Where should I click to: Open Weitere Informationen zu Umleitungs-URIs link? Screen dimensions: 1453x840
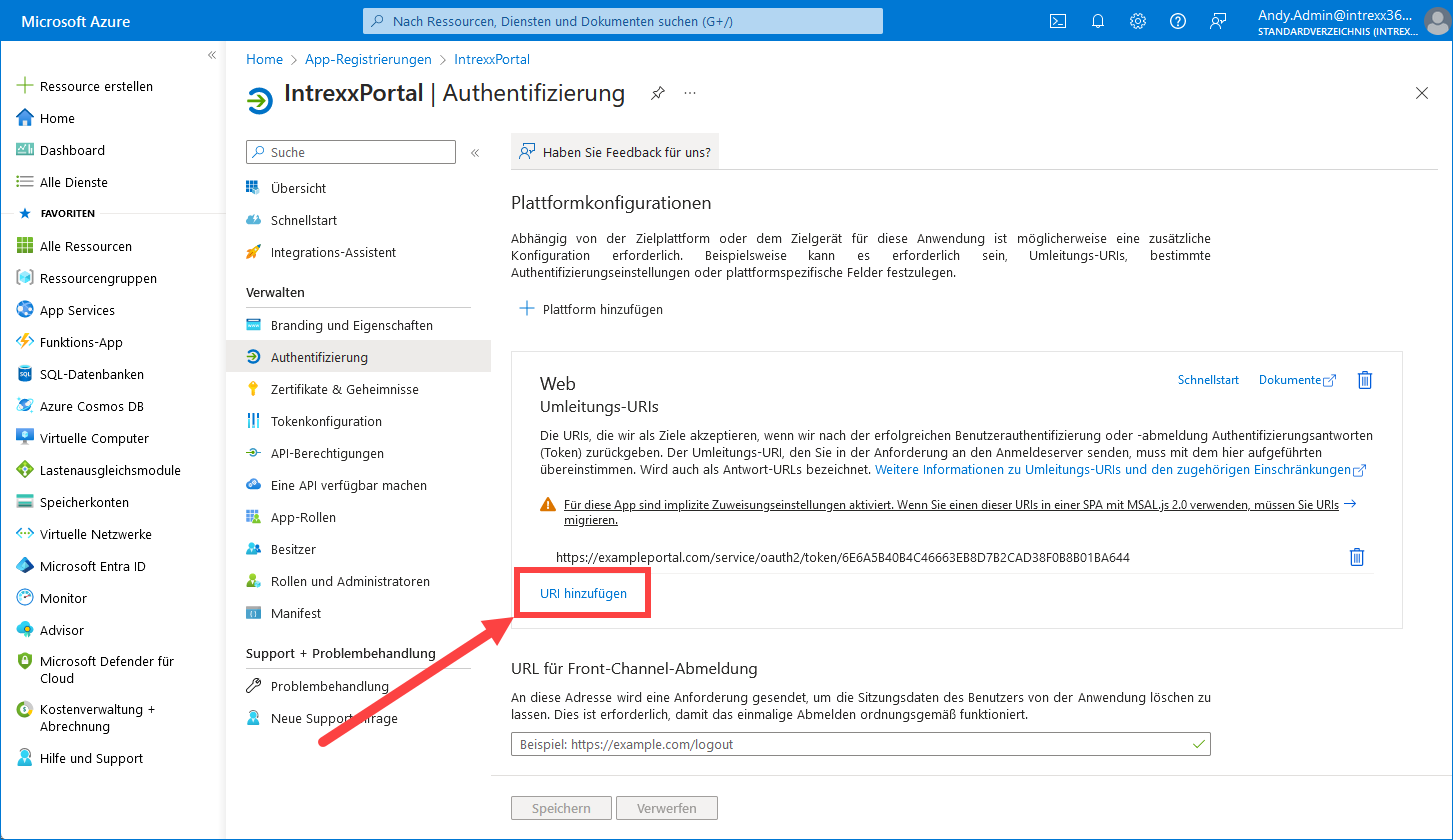point(1120,469)
